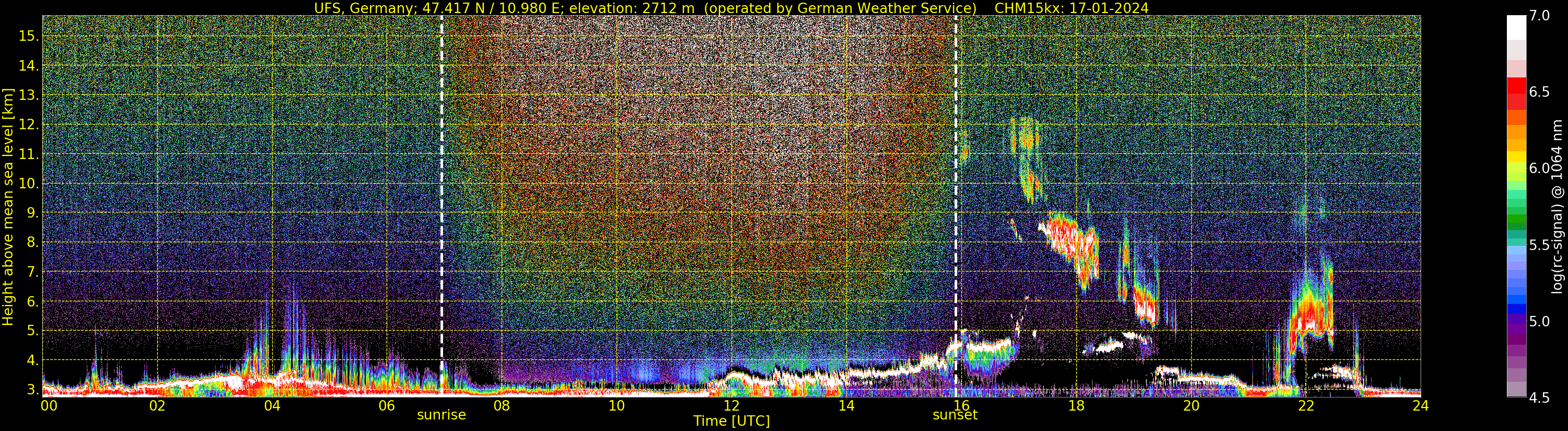1568x431 pixels.
Task: Click the '00' time tick label
Action: [x=49, y=406]
